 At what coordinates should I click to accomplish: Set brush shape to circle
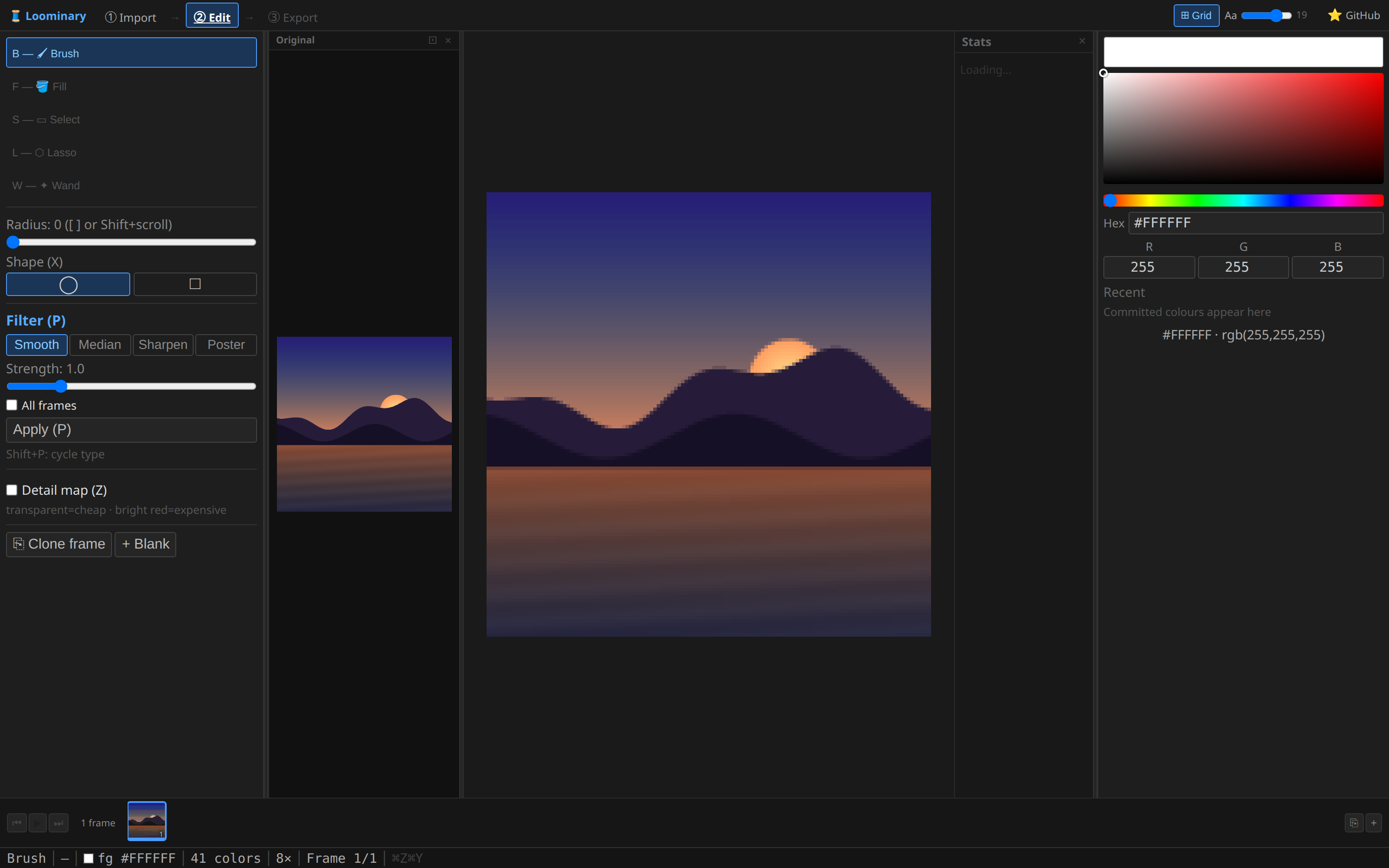68,284
